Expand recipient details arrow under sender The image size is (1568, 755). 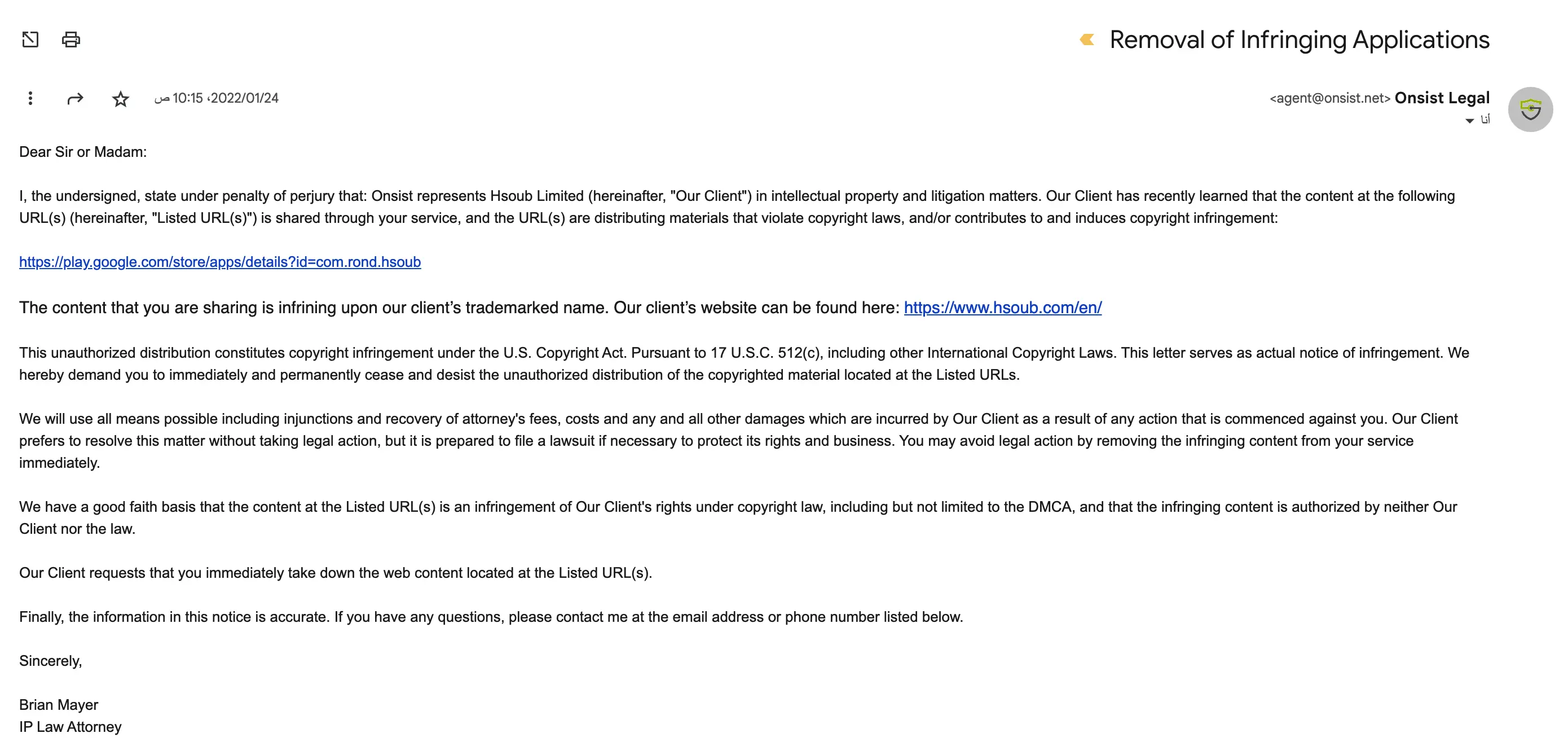(x=1469, y=121)
